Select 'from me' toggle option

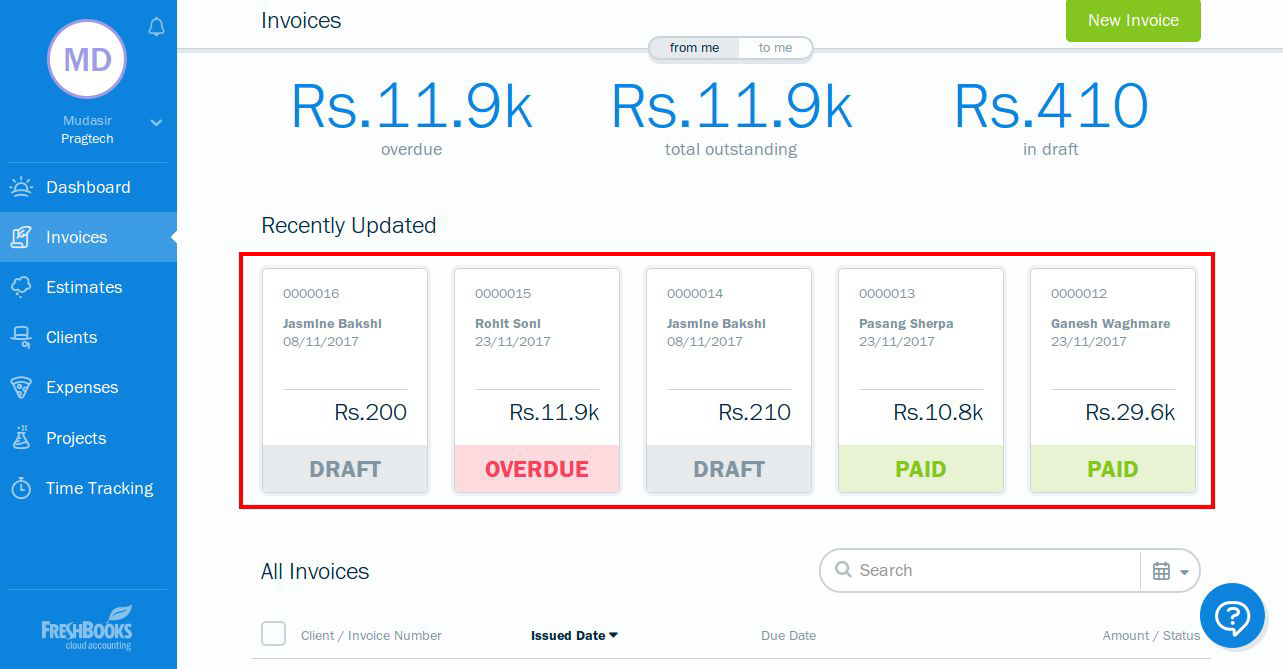pos(694,48)
